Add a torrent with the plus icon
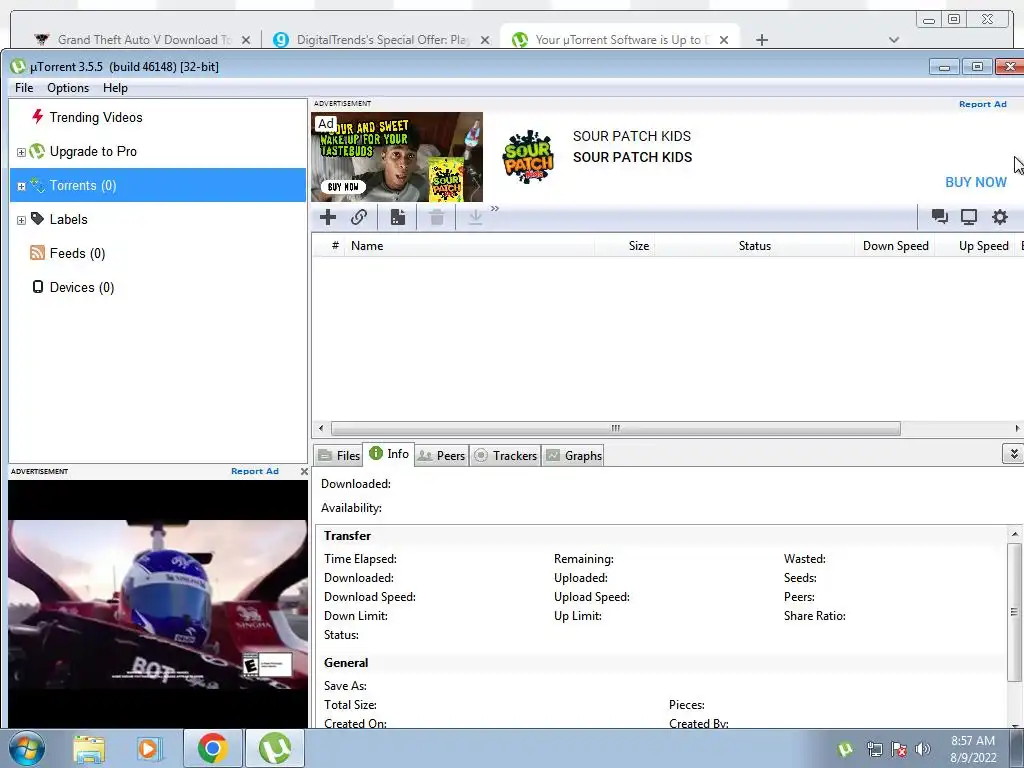This screenshot has width=1024, height=768. 328,217
